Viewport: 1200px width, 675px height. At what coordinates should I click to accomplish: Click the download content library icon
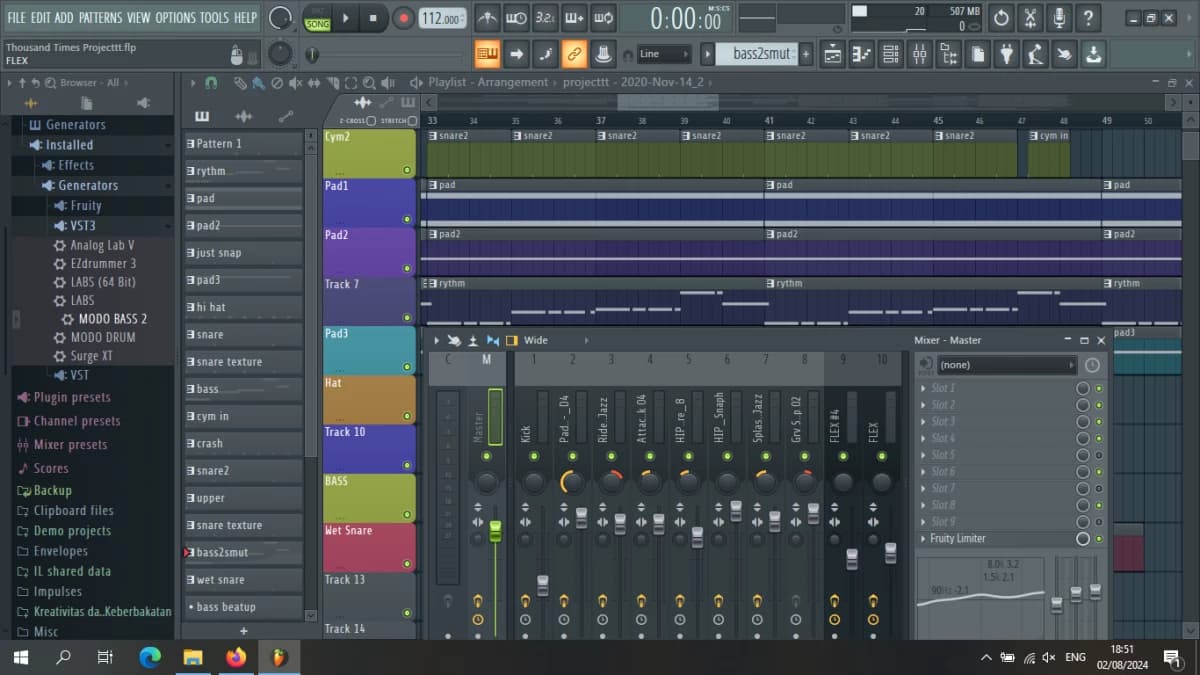(1094, 54)
